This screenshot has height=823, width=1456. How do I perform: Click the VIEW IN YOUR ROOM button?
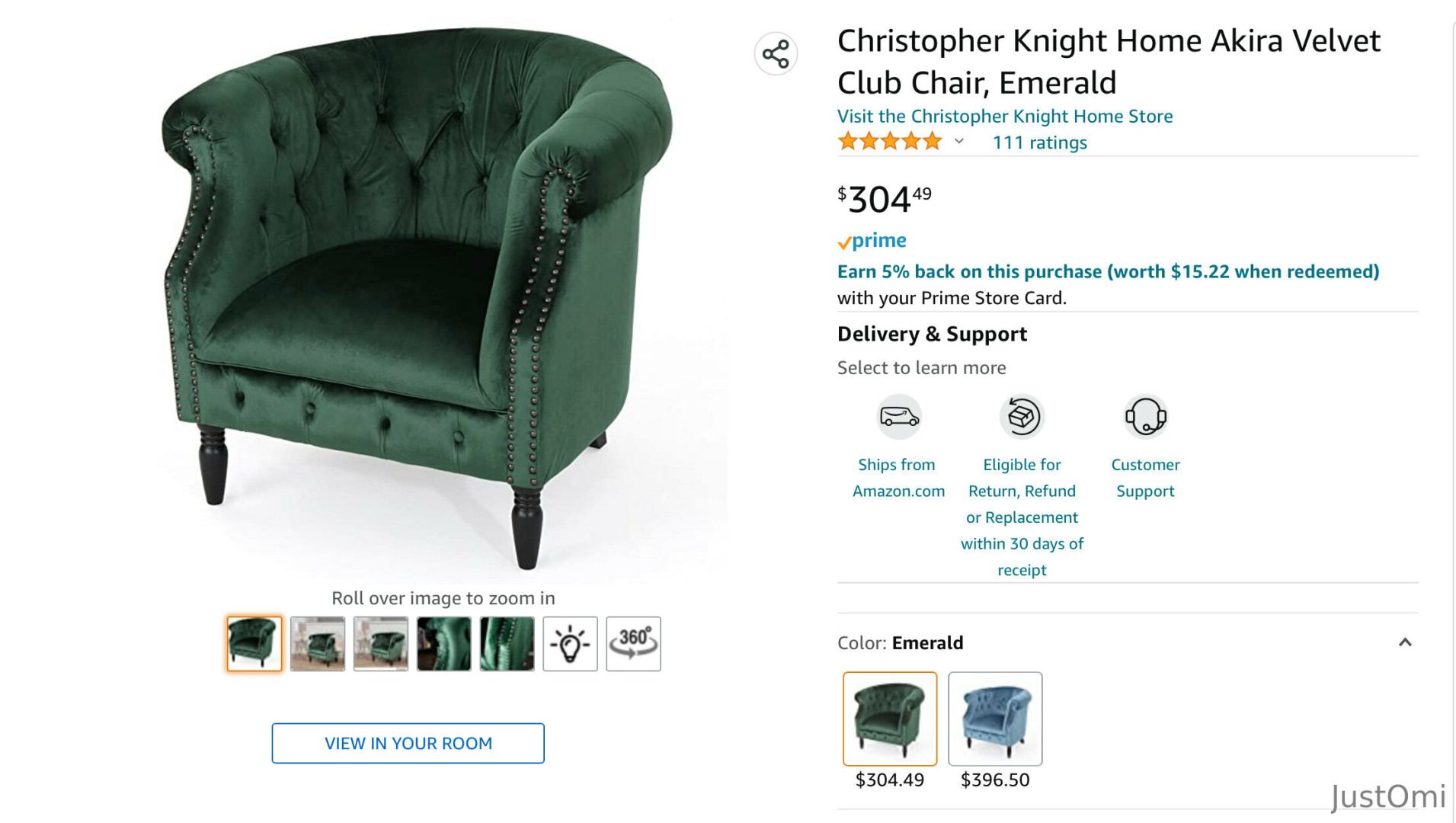coord(408,743)
